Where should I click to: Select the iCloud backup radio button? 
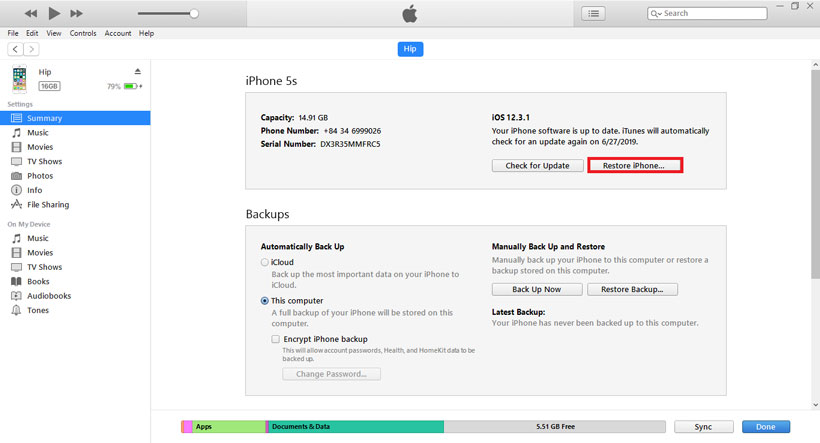click(265, 263)
